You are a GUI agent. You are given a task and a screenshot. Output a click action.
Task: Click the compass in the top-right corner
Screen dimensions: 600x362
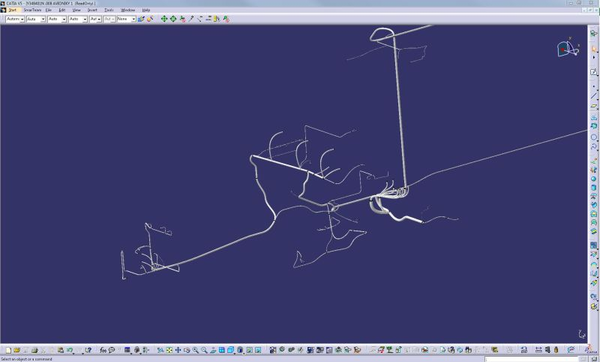568,48
